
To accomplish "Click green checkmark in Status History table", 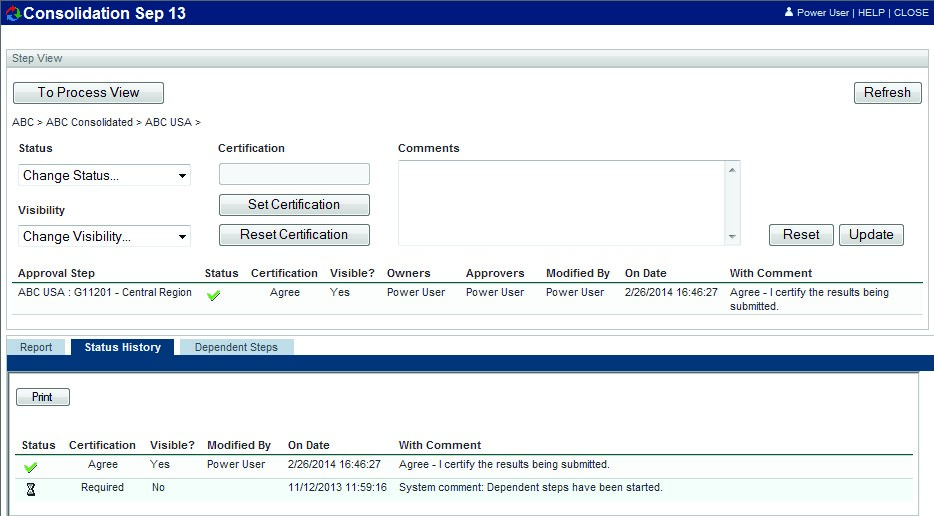I will (x=31, y=466).
